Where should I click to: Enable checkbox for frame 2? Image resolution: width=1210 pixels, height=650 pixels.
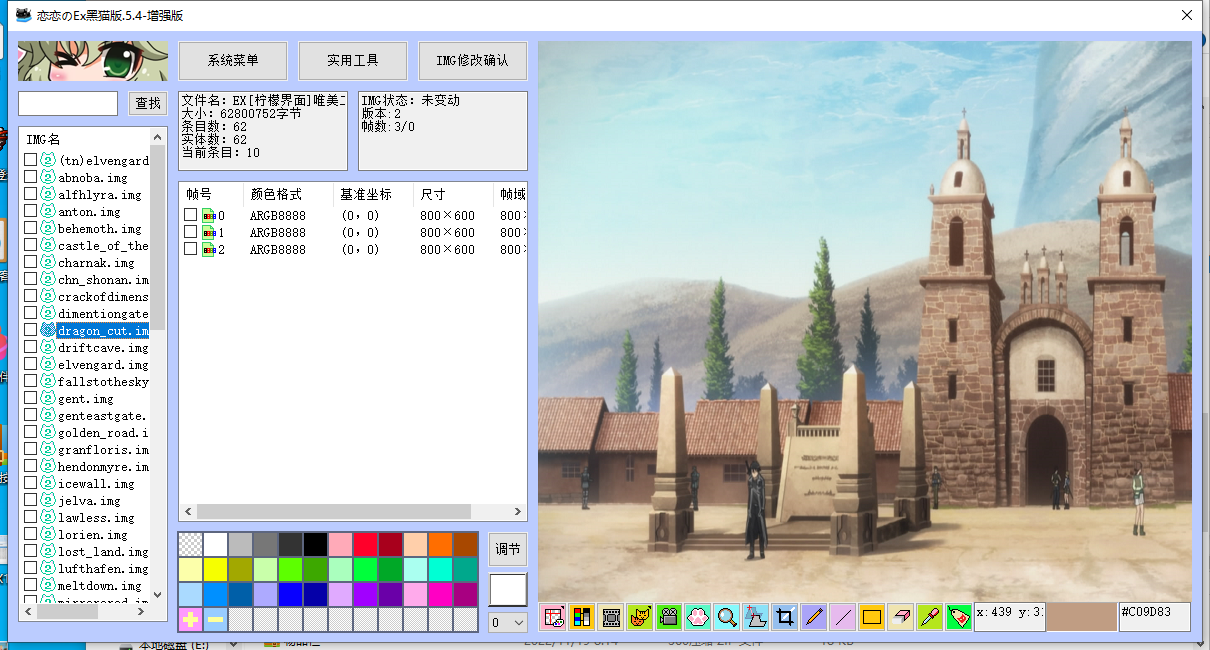(x=190, y=249)
